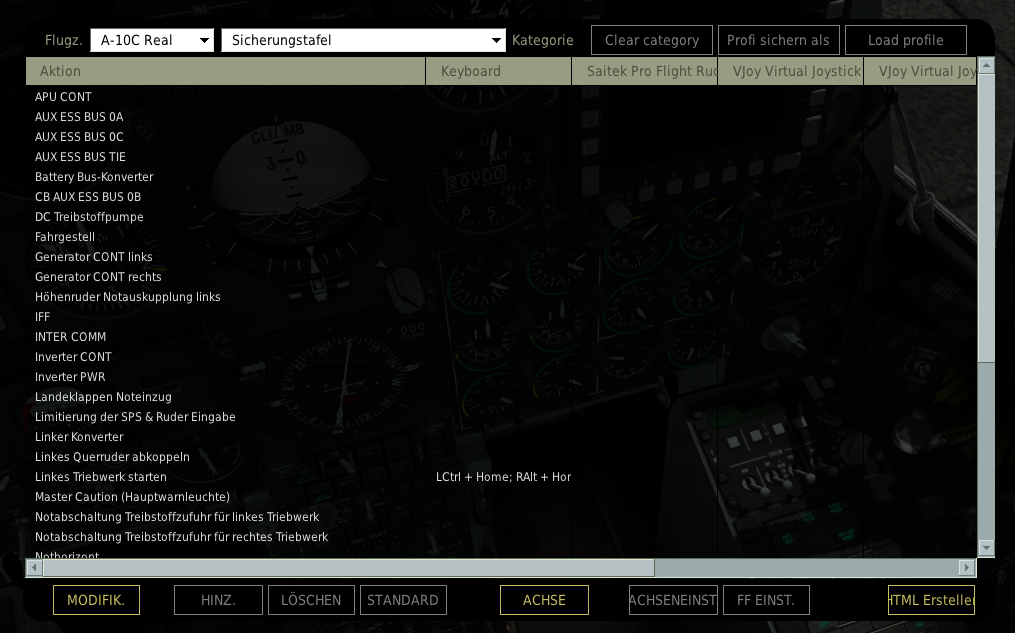Click the horizontal scrollbar left arrow
The image size is (1015, 633).
[34, 568]
